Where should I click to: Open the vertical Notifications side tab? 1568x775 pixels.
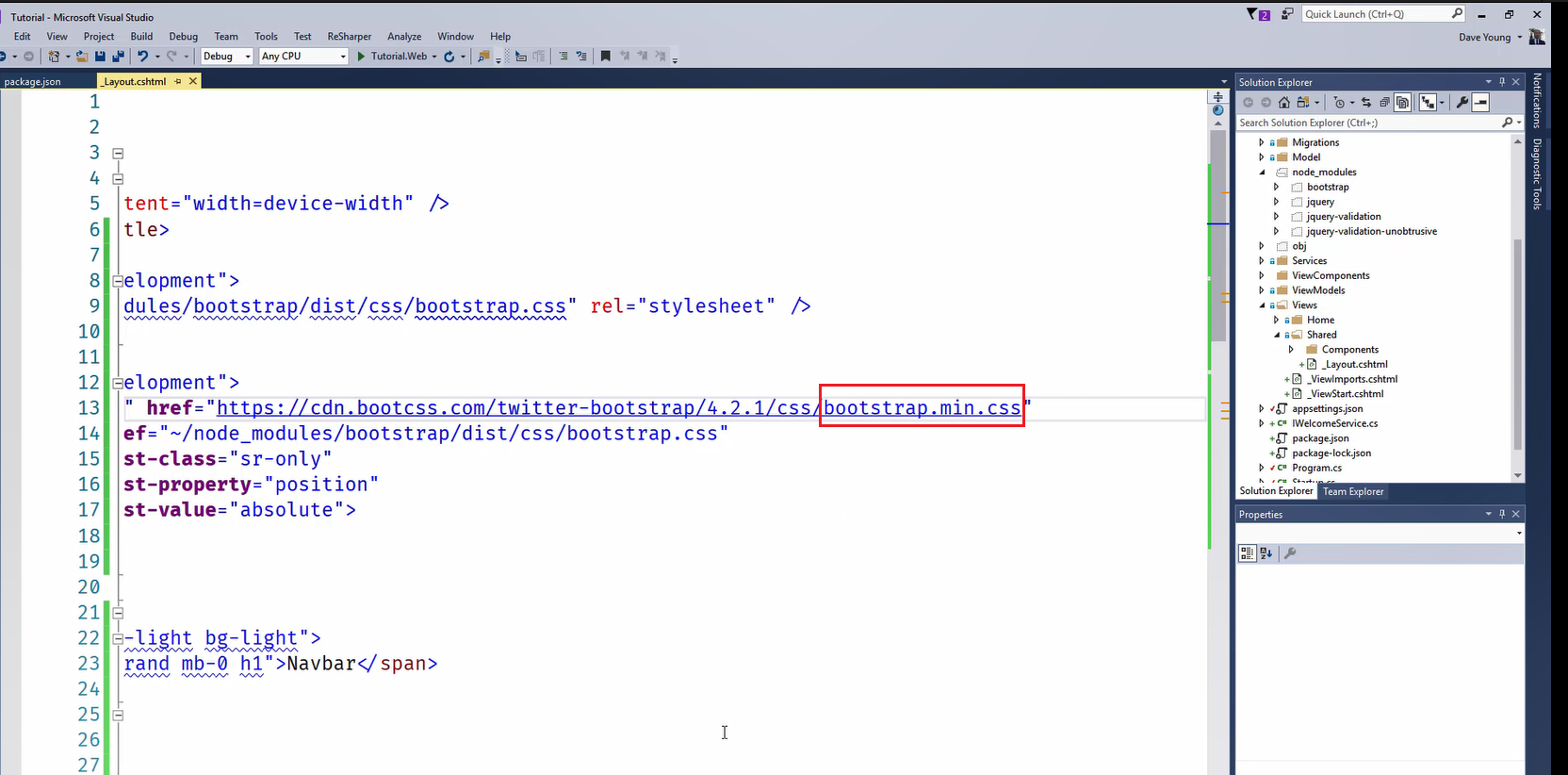point(1537,100)
